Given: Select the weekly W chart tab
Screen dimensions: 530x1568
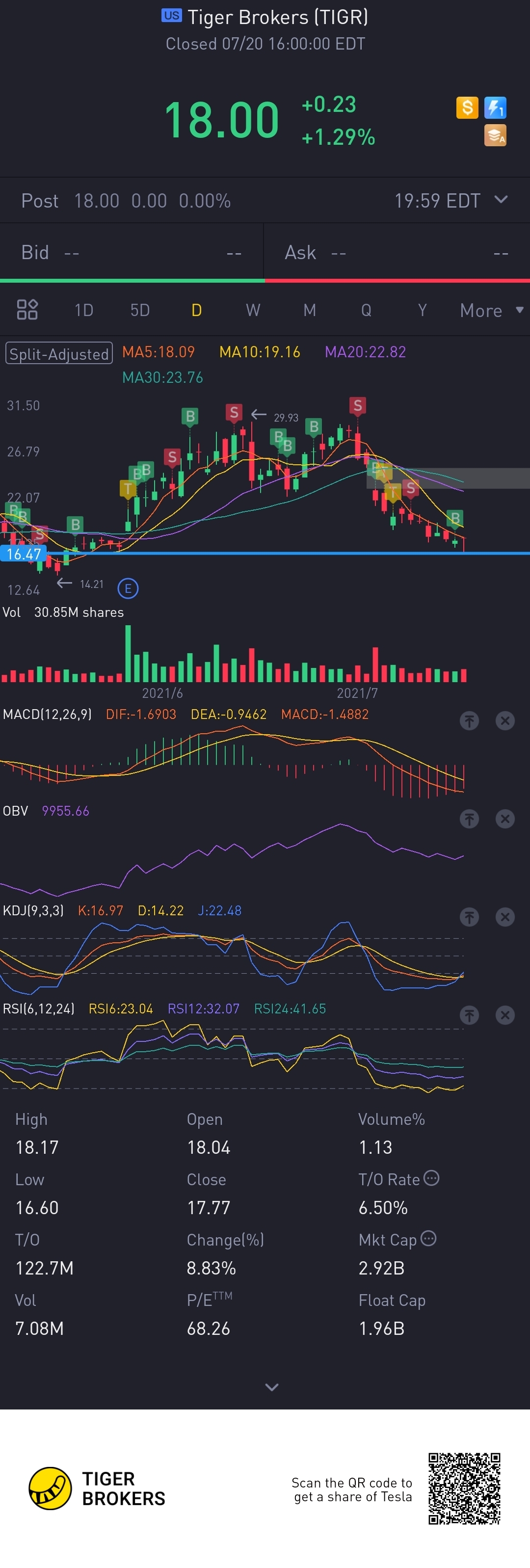Looking at the screenshot, I should tap(253, 311).
